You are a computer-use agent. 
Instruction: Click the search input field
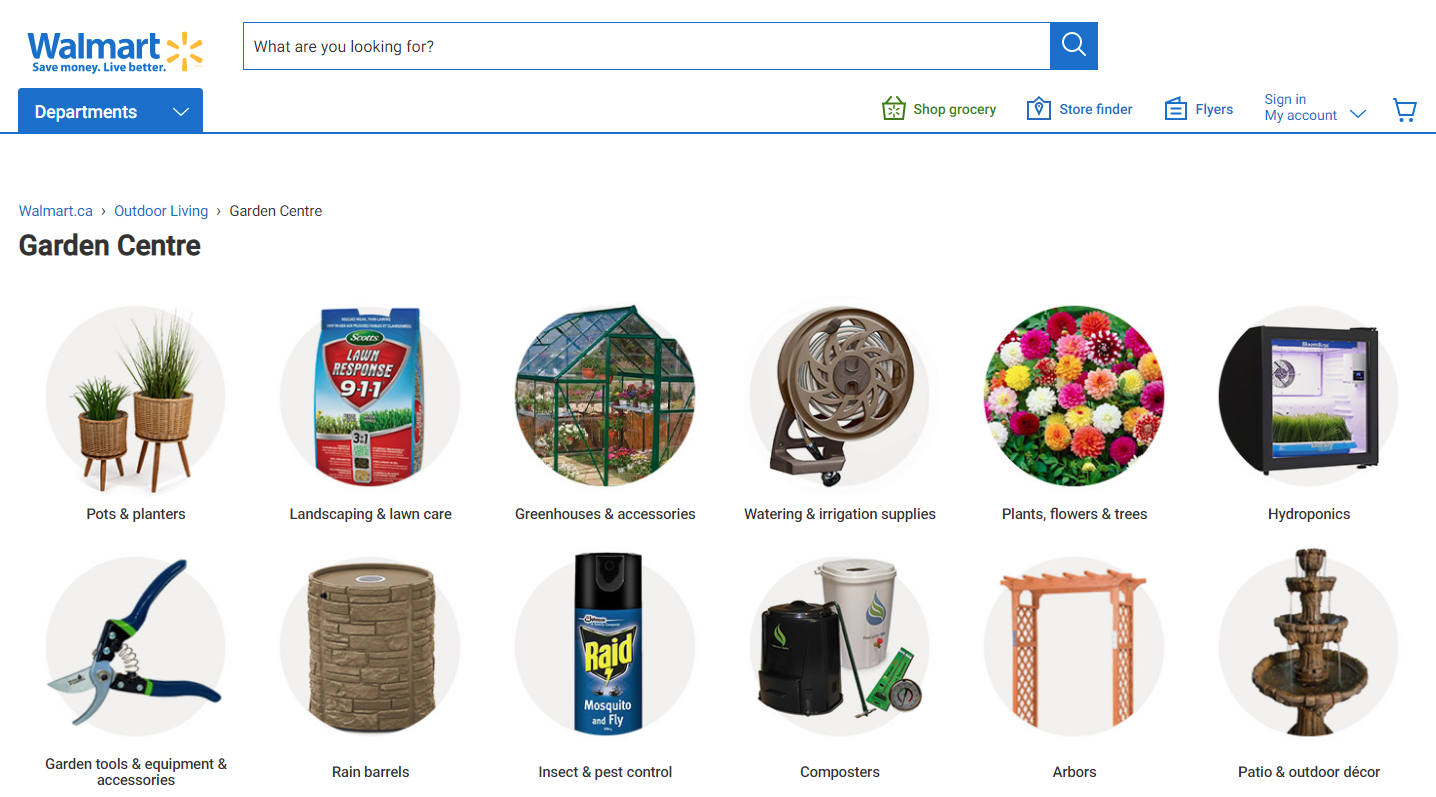point(646,46)
